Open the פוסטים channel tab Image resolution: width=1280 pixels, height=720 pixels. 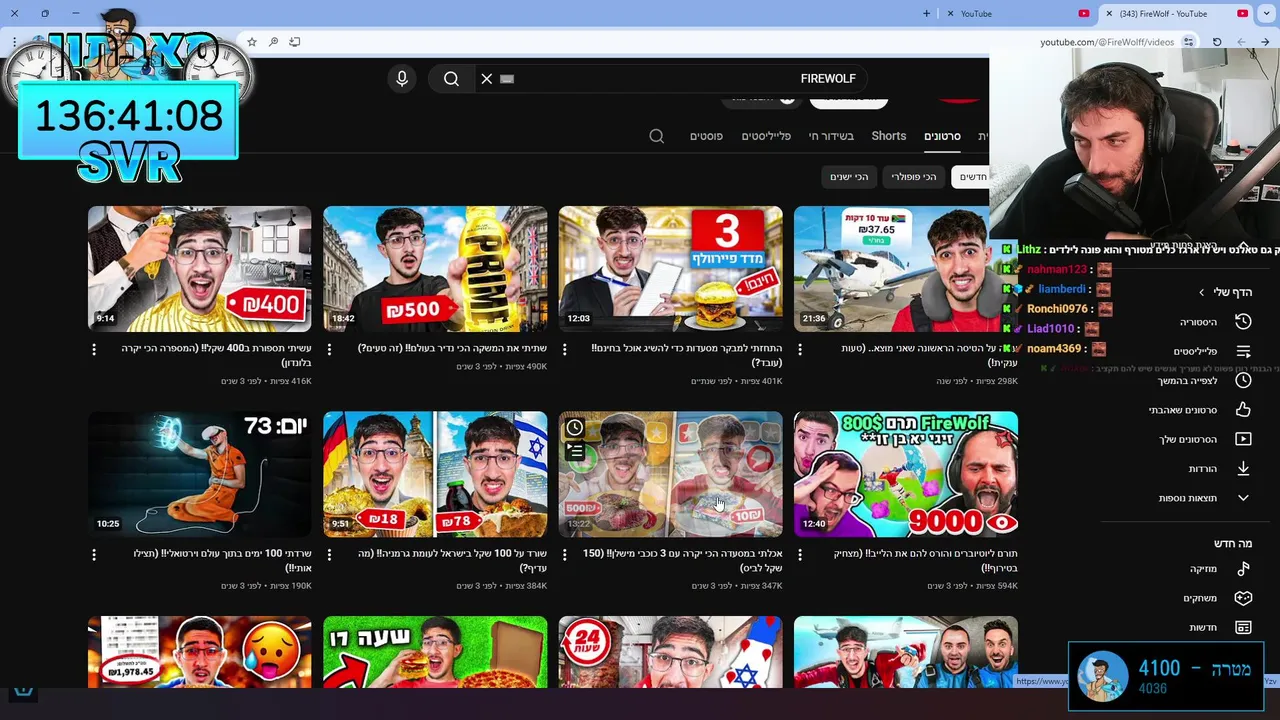pyautogui.click(x=706, y=136)
